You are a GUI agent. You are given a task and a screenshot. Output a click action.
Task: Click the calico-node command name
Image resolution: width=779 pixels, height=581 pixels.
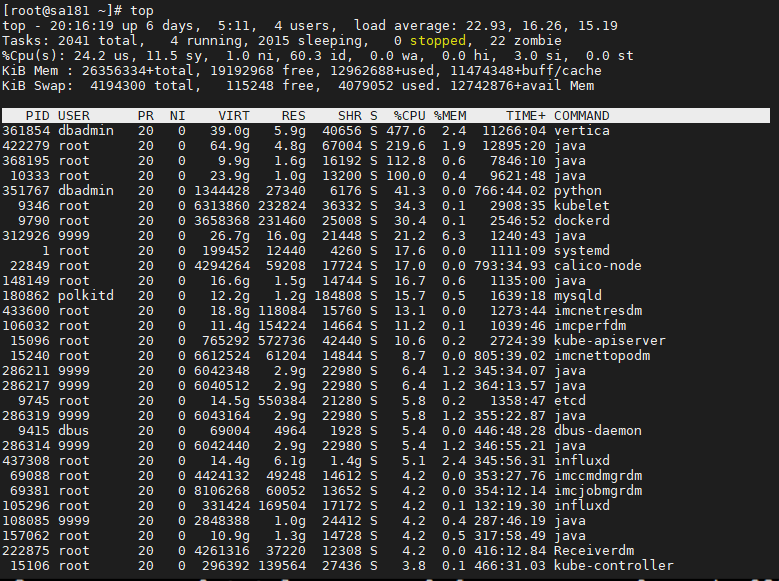click(x=597, y=265)
